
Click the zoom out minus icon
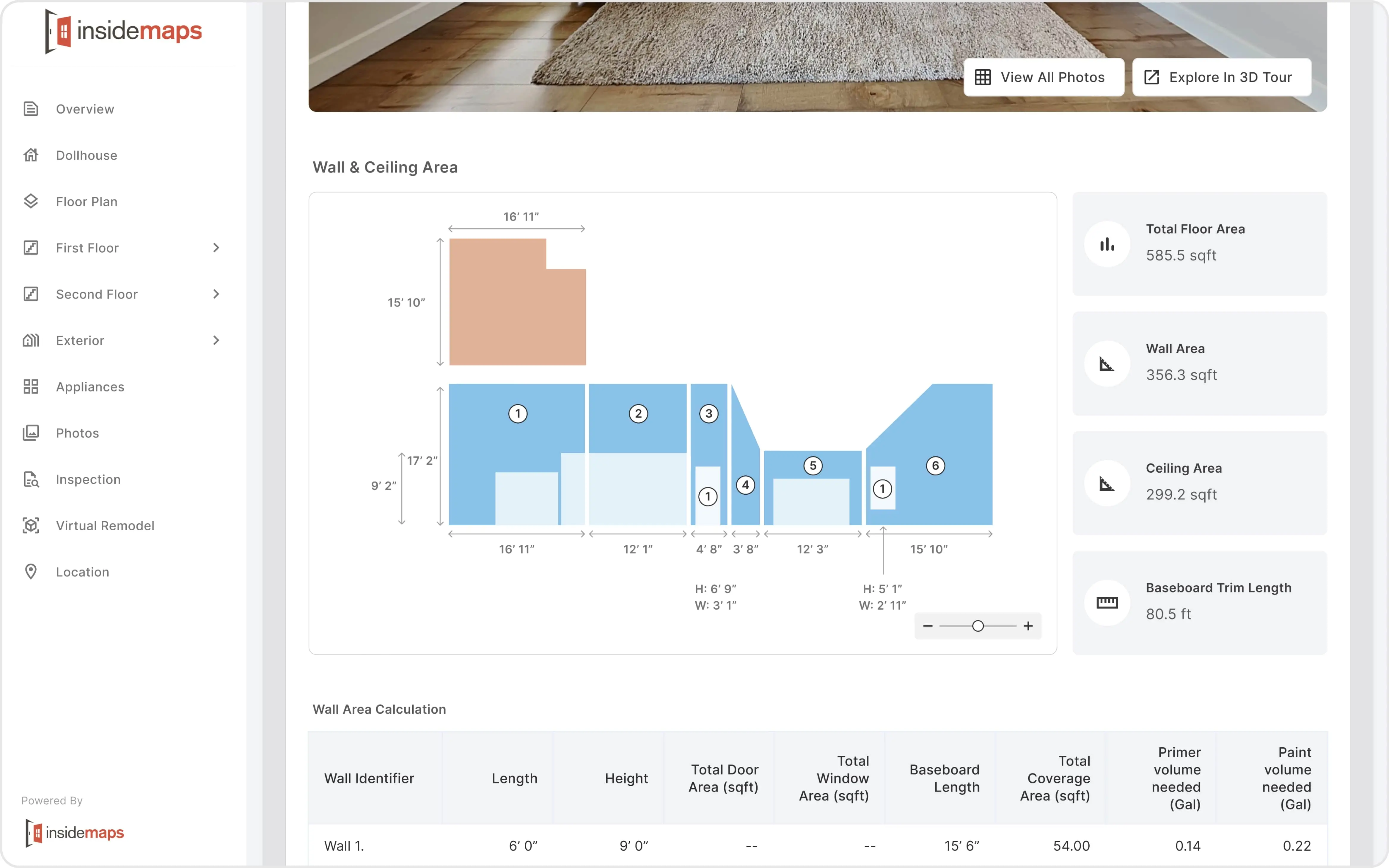point(928,626)
